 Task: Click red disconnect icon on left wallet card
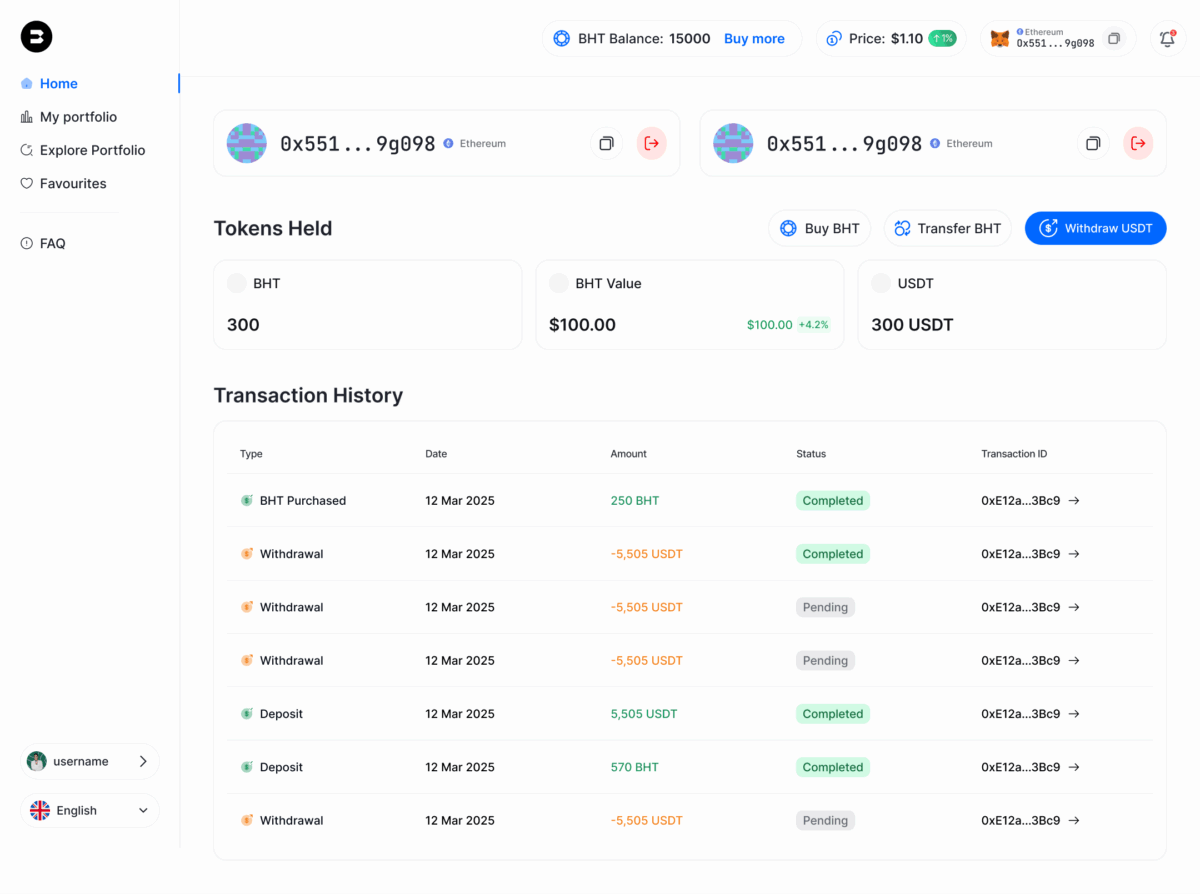(652, 144)
